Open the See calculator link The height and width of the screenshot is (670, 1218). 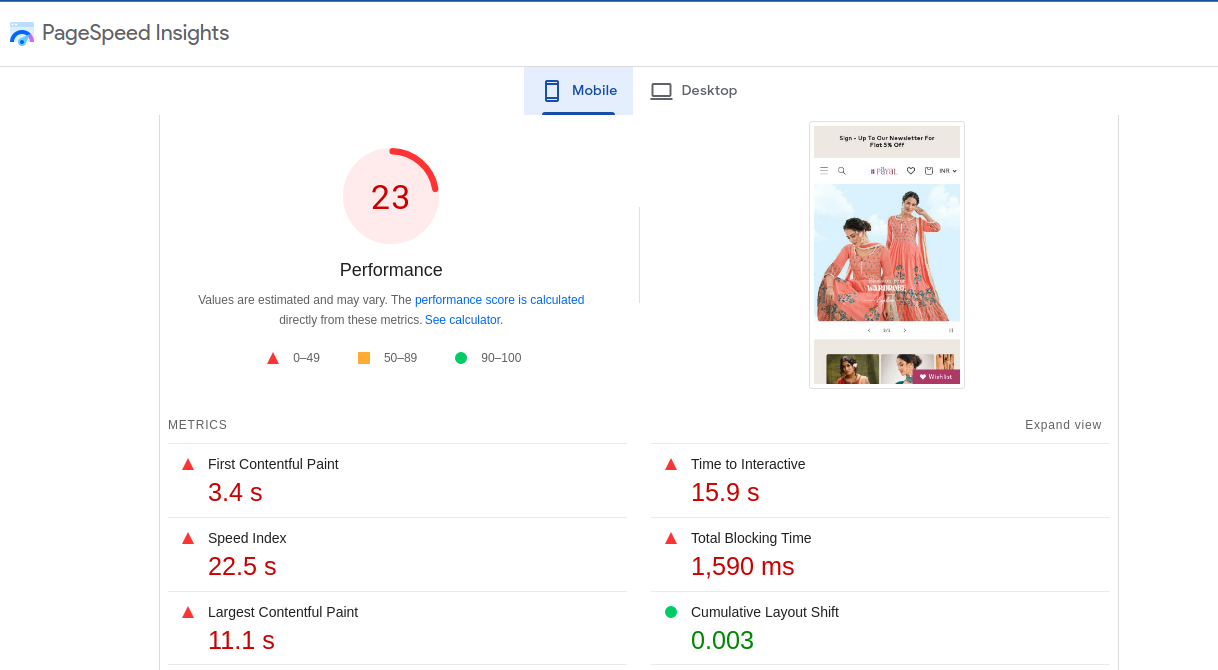tap(461, 319)
